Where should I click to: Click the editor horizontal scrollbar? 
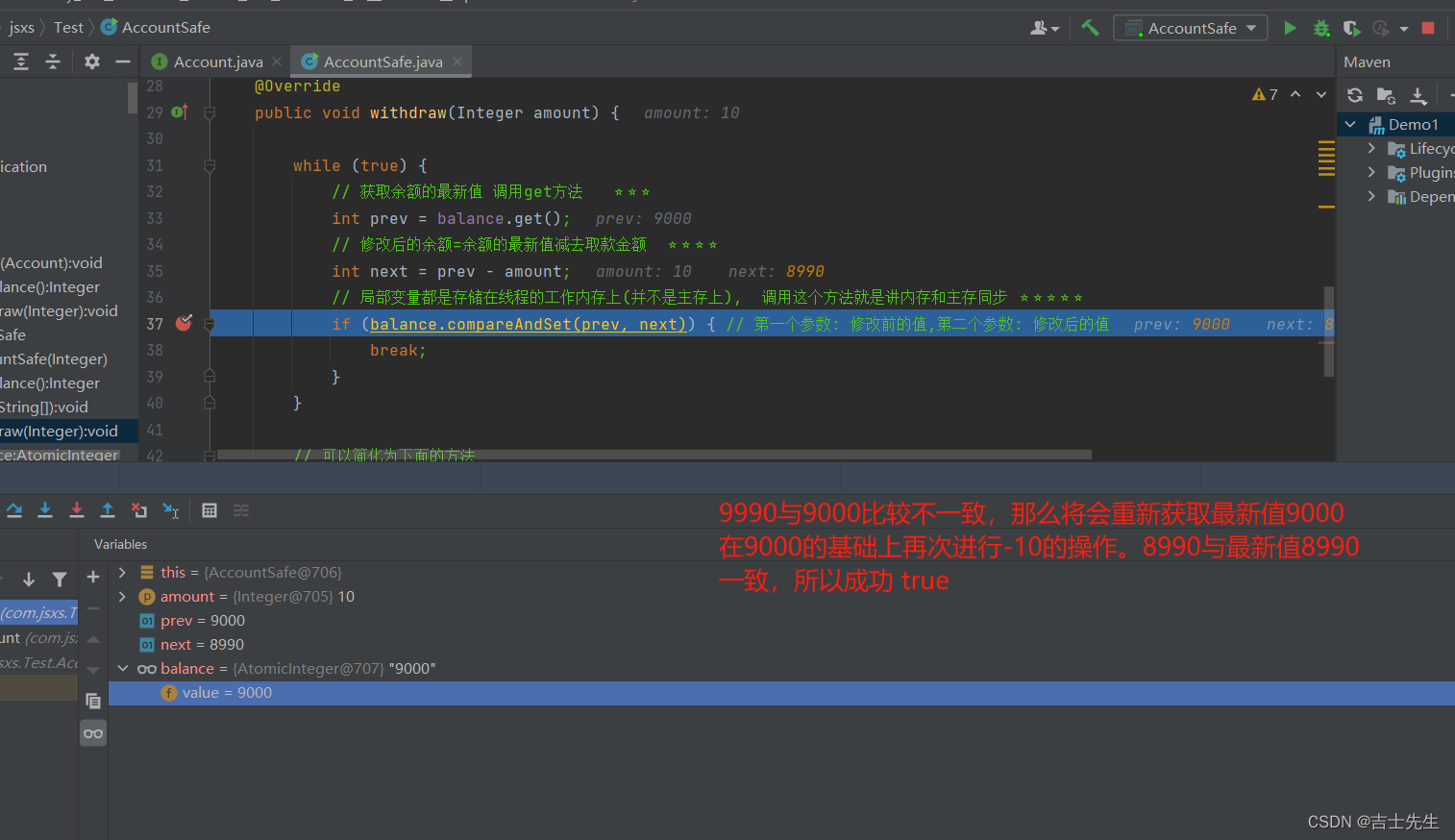click(654, 455)
